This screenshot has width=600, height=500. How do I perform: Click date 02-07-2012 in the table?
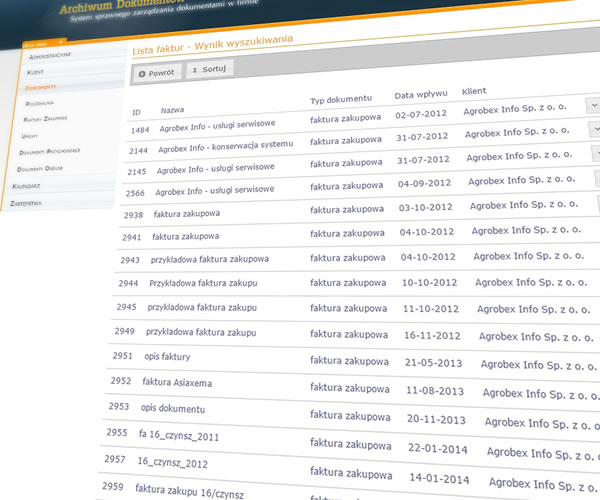coord(421,114)
